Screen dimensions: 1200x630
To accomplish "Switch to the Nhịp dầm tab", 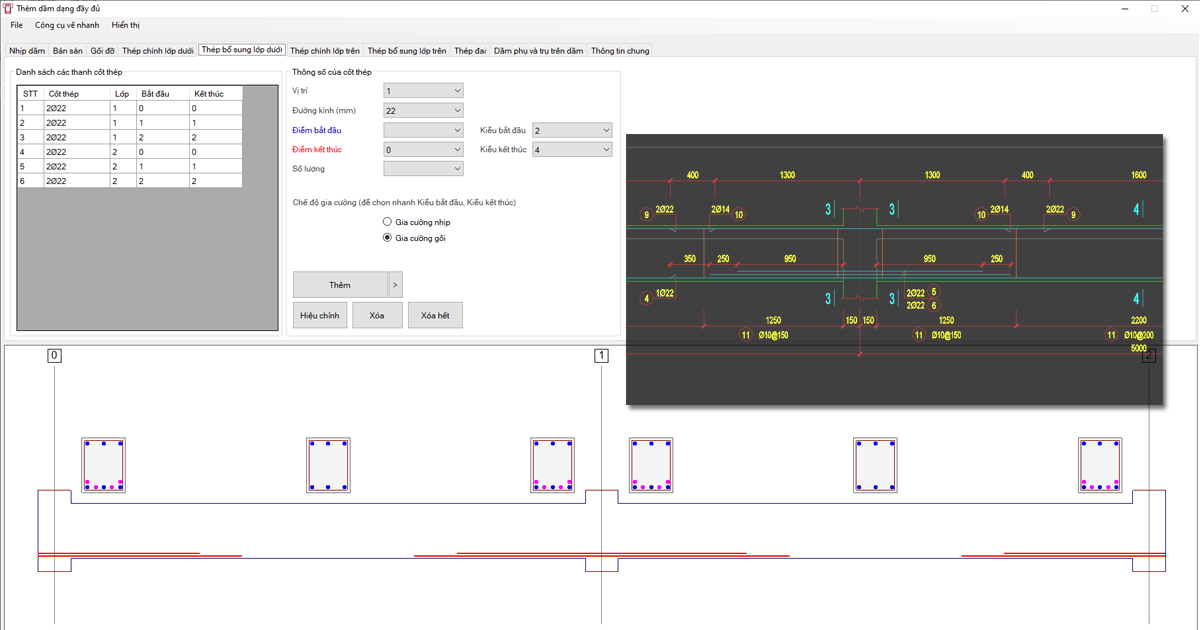I will 27,50.
